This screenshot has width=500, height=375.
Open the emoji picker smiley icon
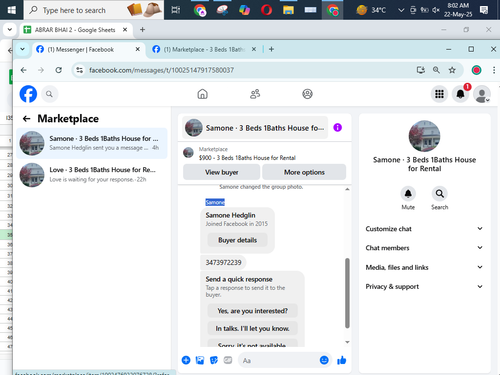click(x=324, y=360)
